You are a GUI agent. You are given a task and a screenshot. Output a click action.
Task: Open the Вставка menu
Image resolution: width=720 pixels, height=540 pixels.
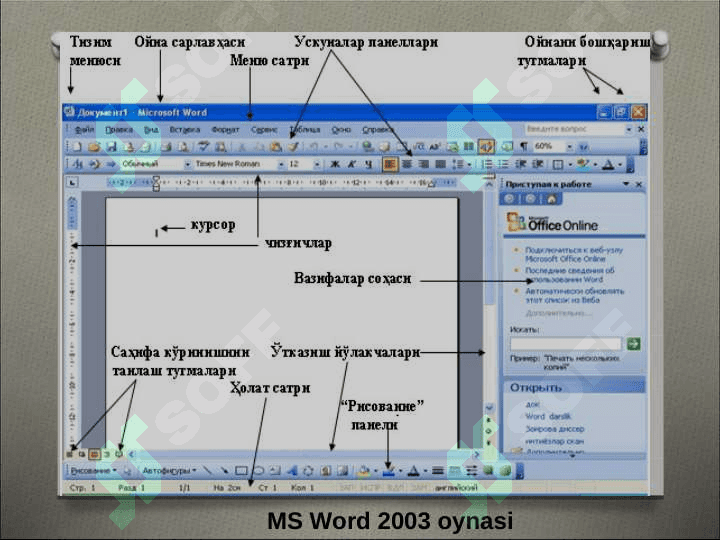[x=185, y=130]
